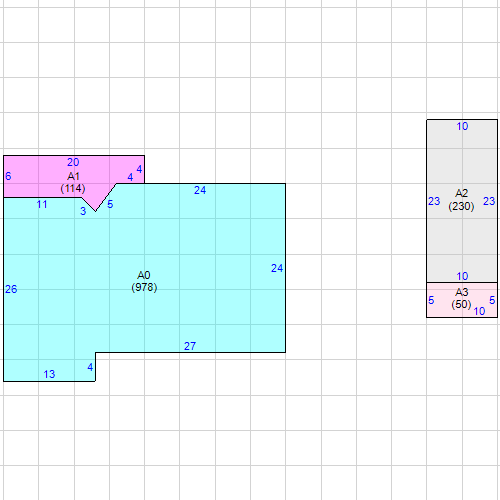
Task: Click dimension 6 on A1's left side
Action: [8, 176]
